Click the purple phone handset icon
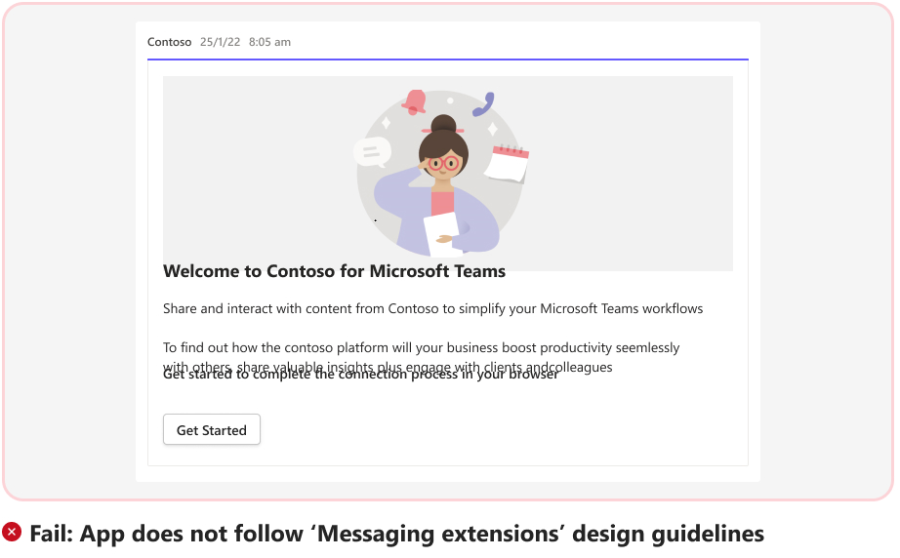Viewport: 900px width, 558px height. [485, 104]
